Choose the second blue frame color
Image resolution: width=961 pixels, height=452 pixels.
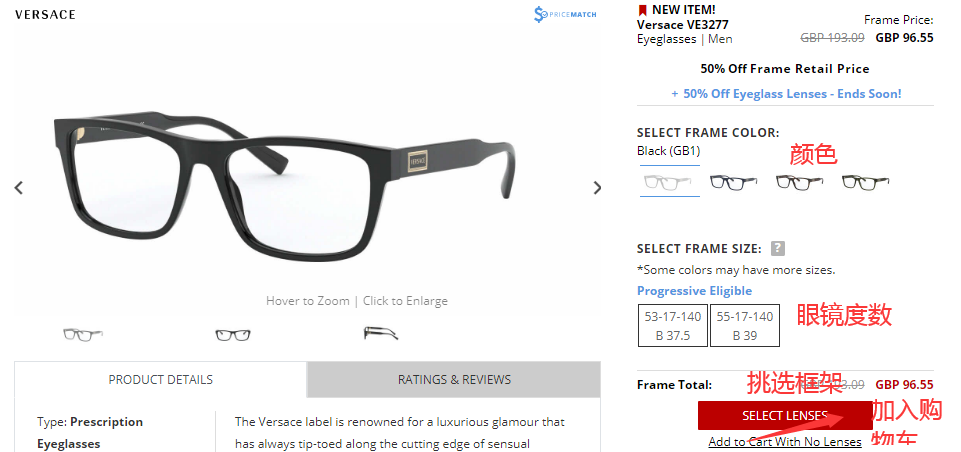[x=734, y=182]
